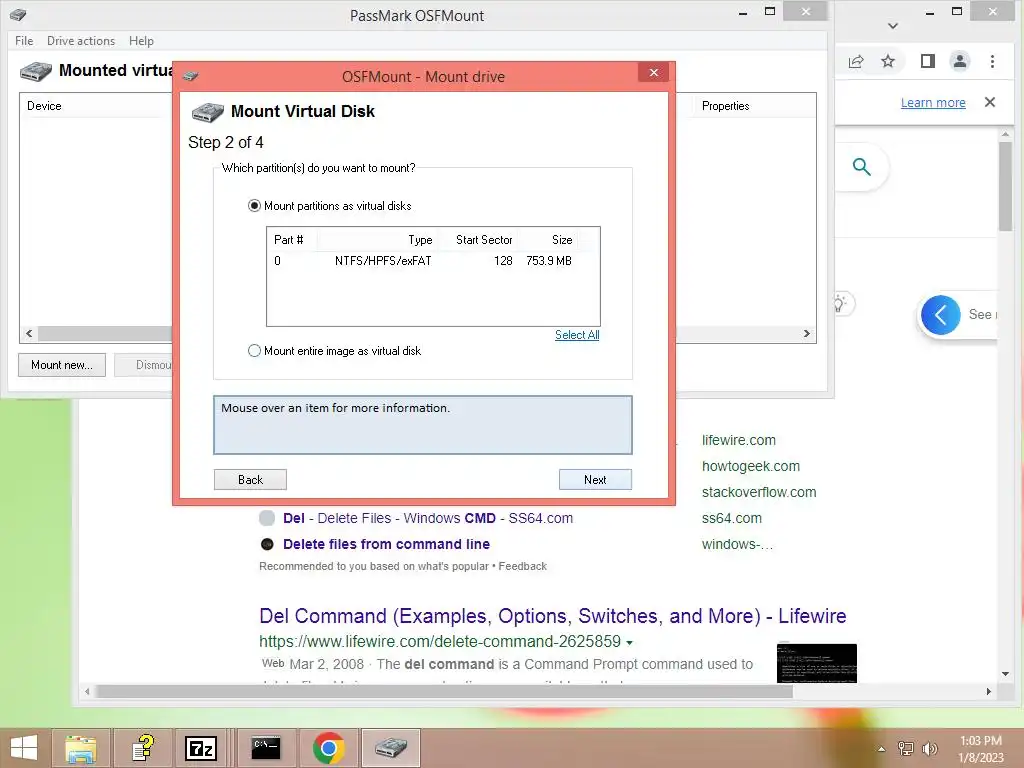
Task: Click the Learn more link in Chrome
Action: click(x=933, y=103)
